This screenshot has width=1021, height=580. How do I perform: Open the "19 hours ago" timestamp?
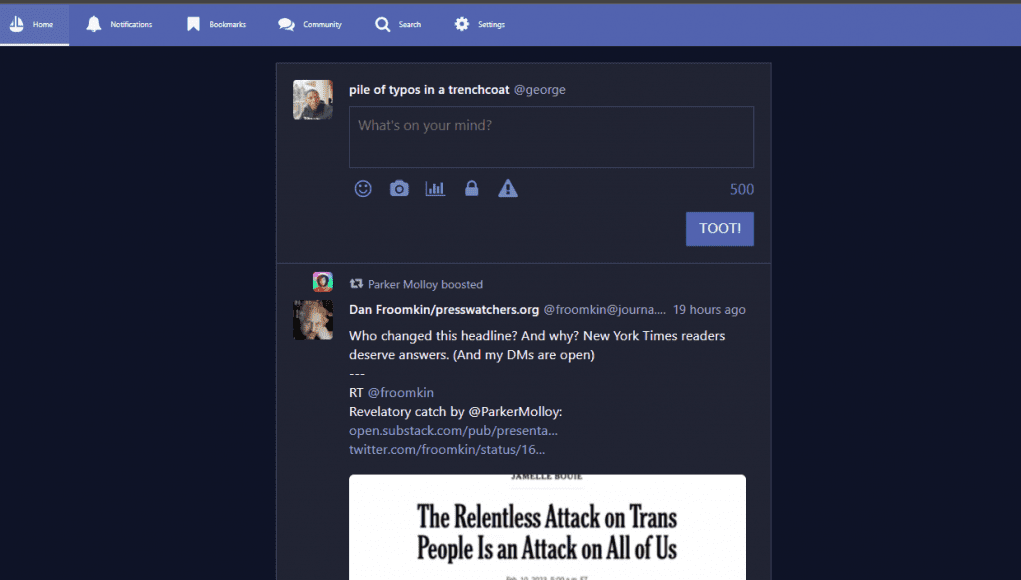pyautogui.click(x=709, y=310)
